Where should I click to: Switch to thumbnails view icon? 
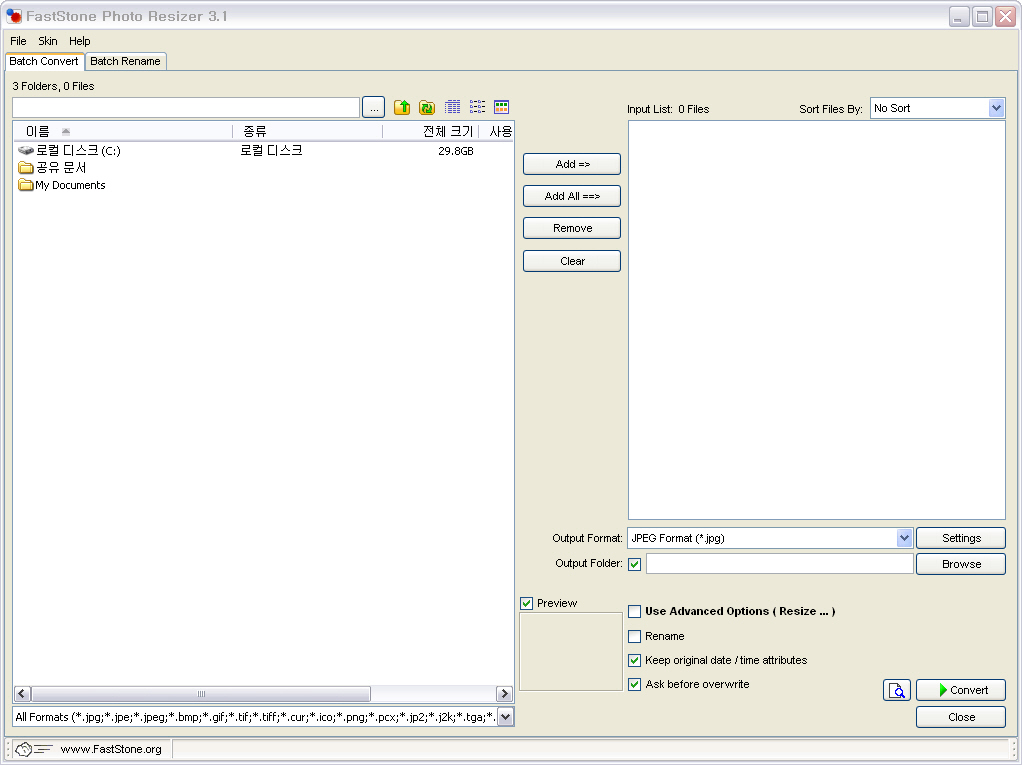point(501,107)
